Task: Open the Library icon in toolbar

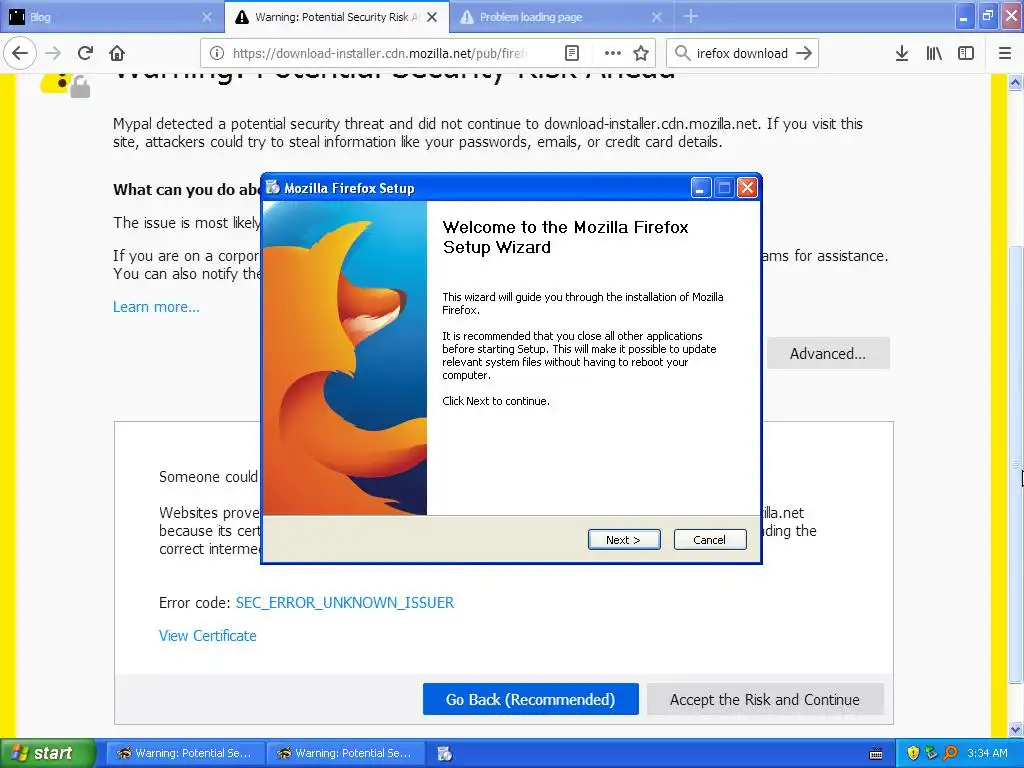Action: point(934,54)
